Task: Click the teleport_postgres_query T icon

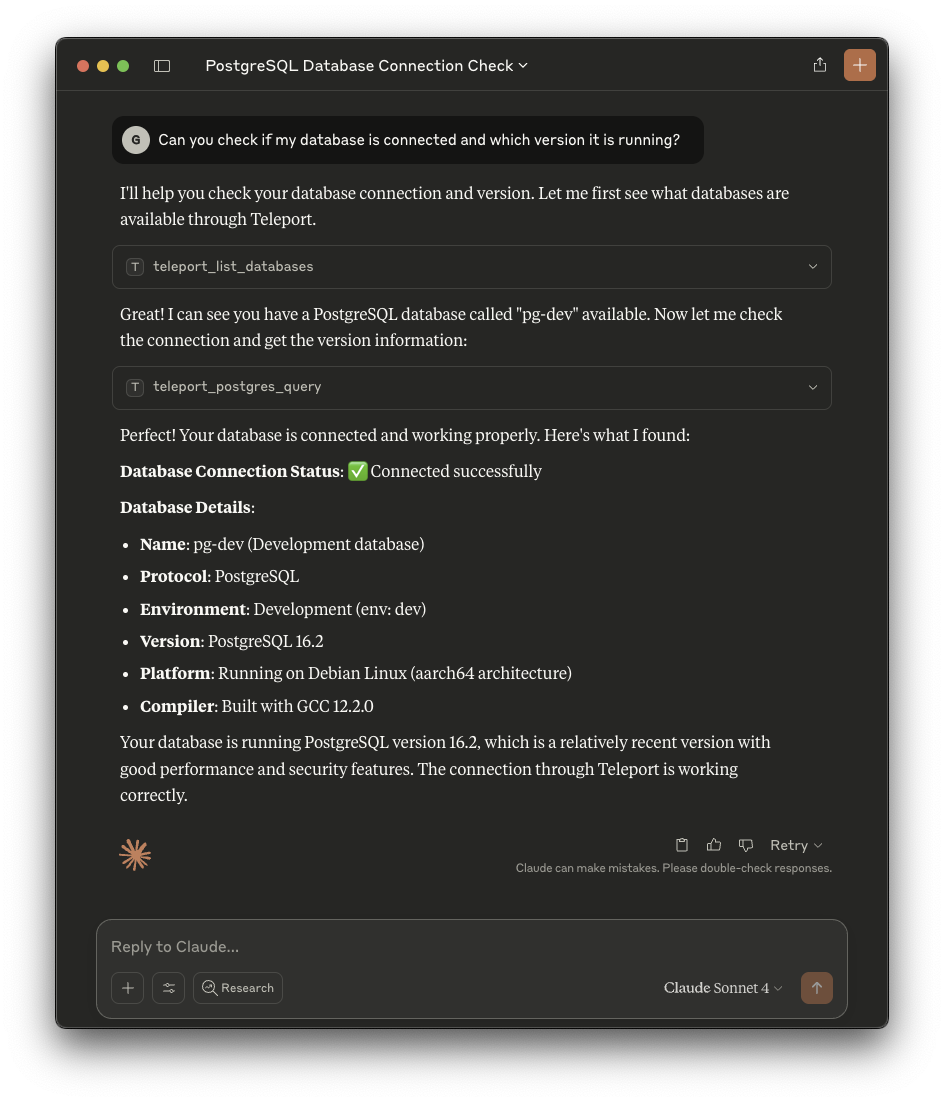Action: click(x=135, y=387)
